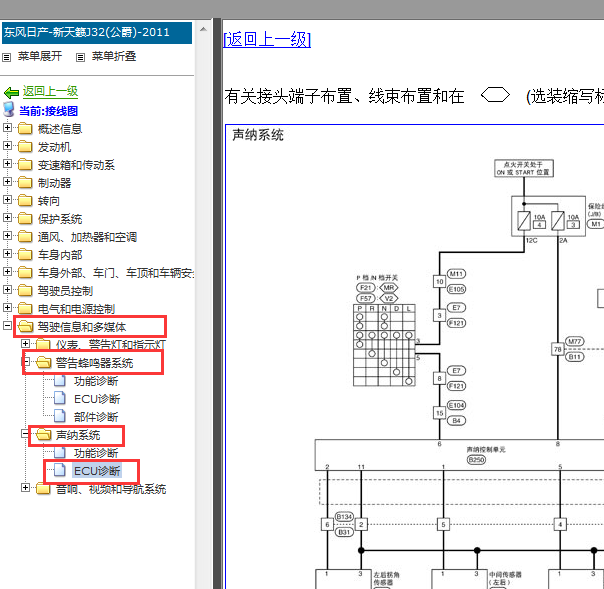This screenshot has width=604, height=589.
Task: Click the 菜单展开 list icon
Action: (x=7, y=58)
